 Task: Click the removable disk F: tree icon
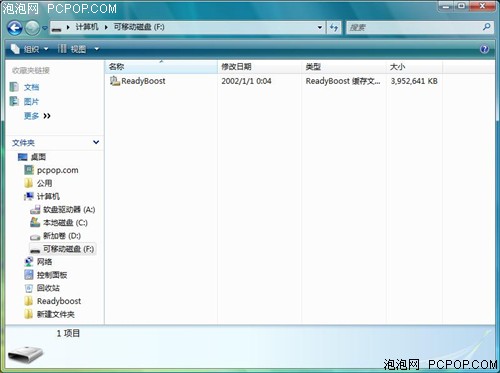[35, 250]
